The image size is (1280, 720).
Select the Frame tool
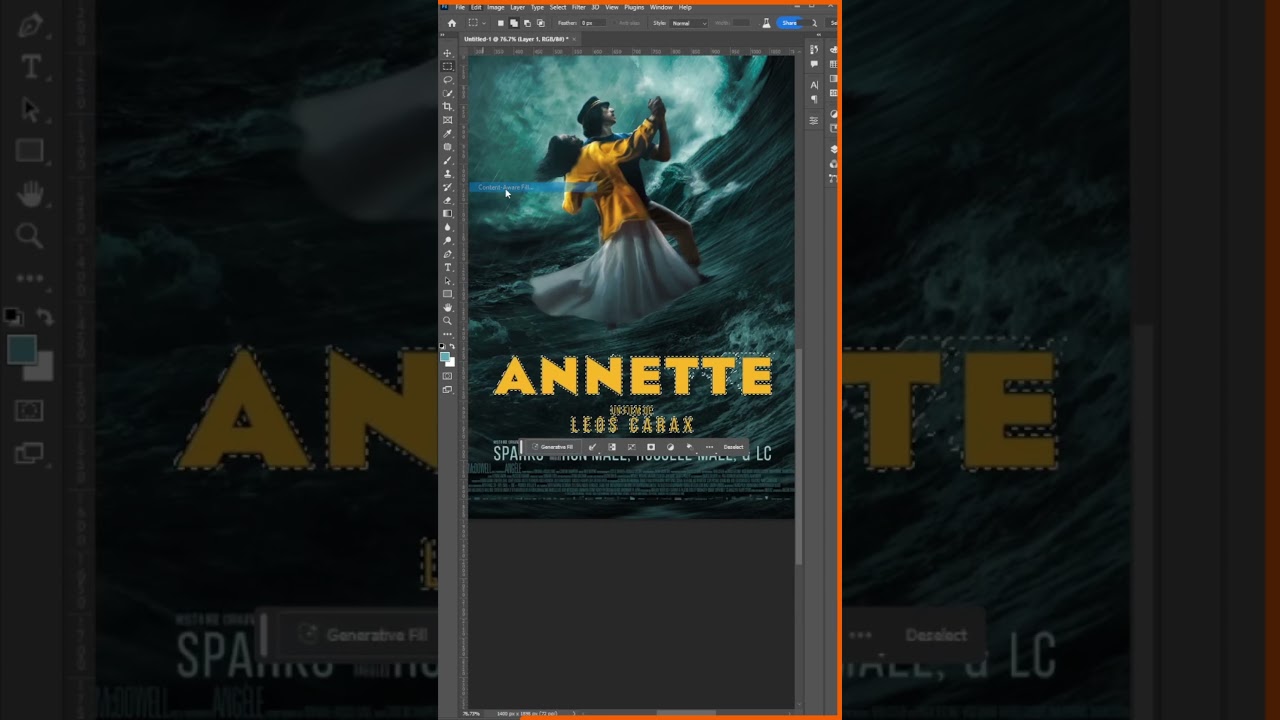[447, 119]
